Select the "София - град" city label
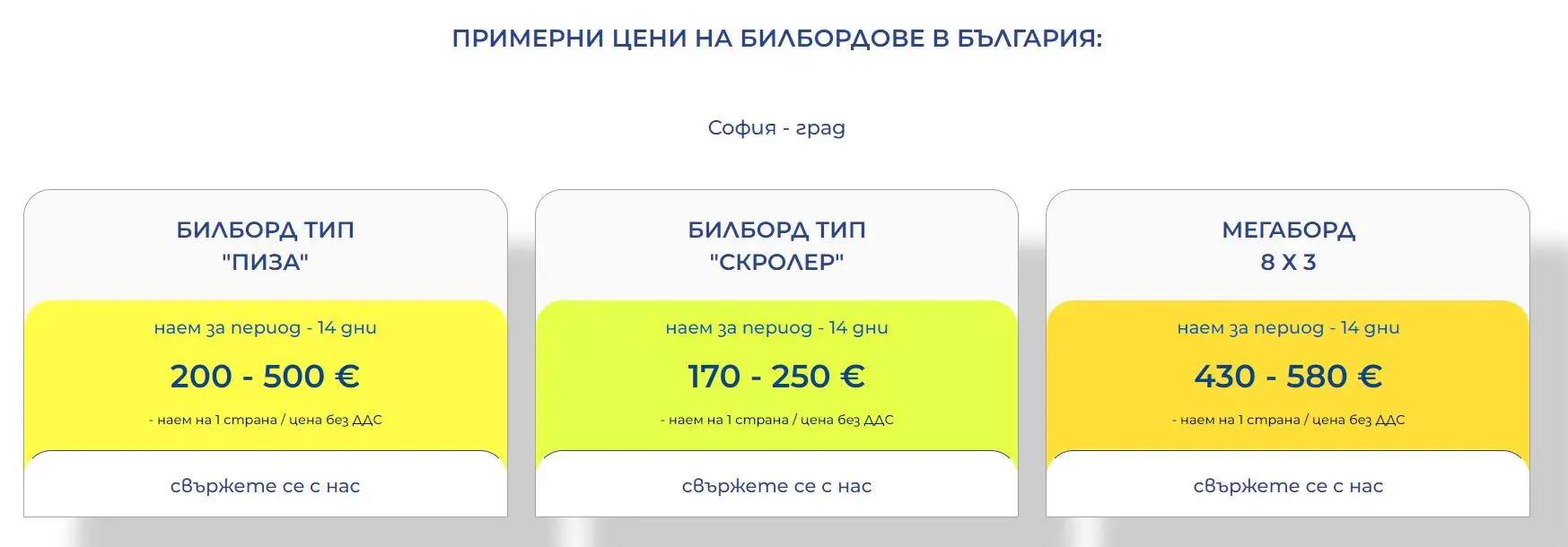Image resolution: width=1568 pixels, height=547 pixels. tap(776, 127)
